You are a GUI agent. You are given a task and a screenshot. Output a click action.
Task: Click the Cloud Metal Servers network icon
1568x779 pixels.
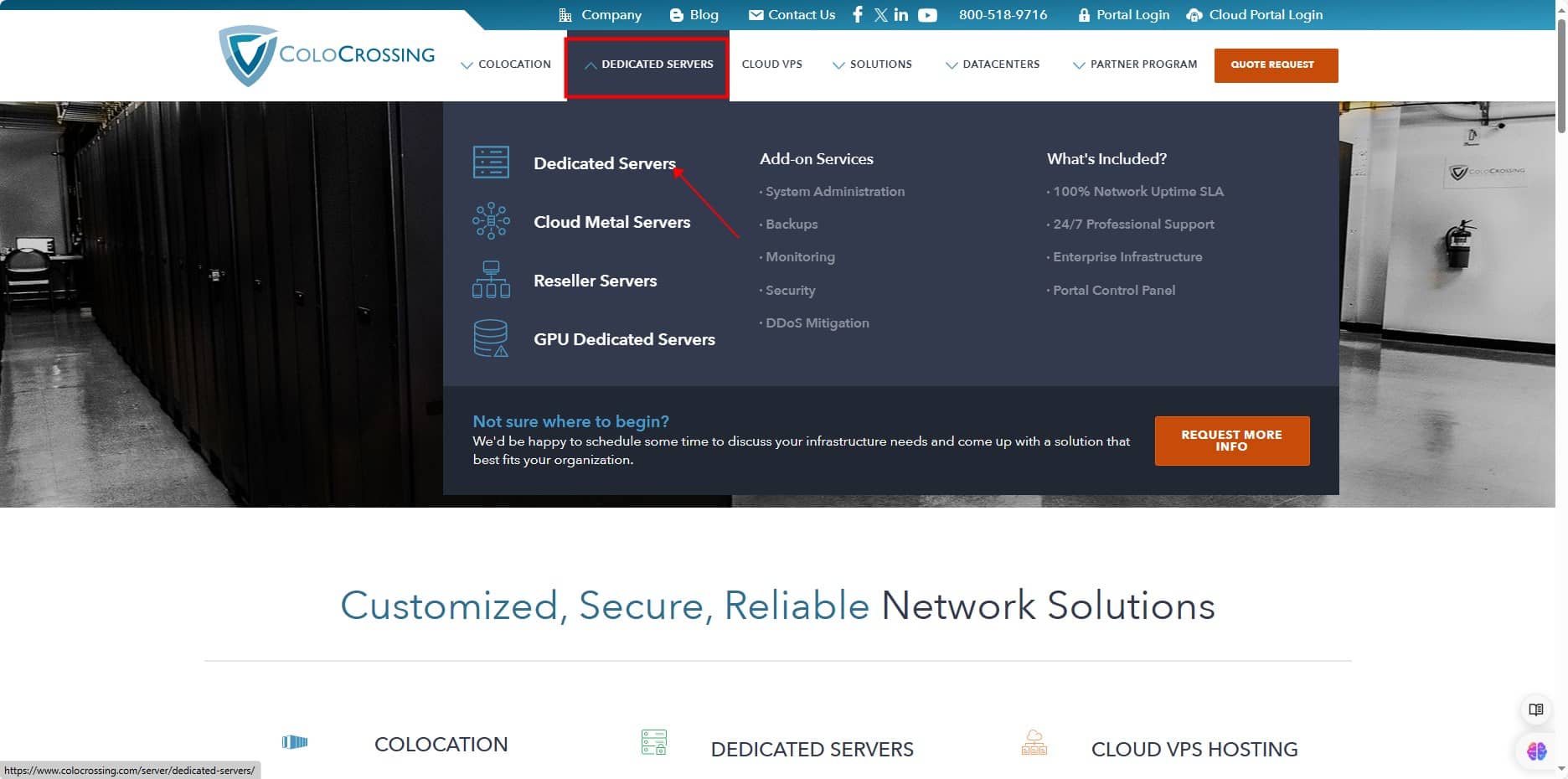click(491, 221)
